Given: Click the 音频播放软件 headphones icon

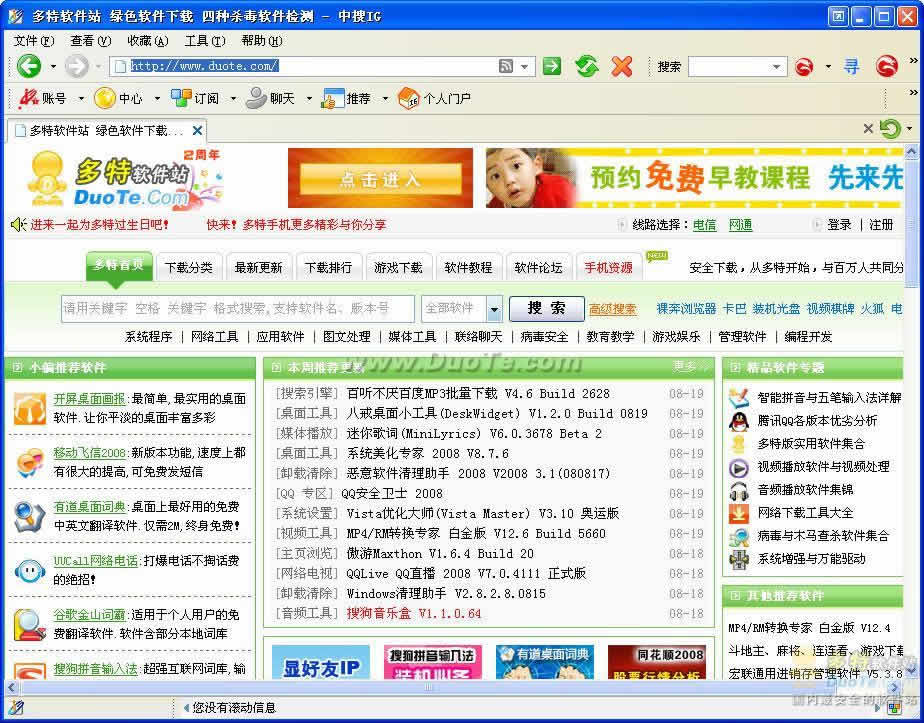Looking at the screenshot, I should click(738, 490).
